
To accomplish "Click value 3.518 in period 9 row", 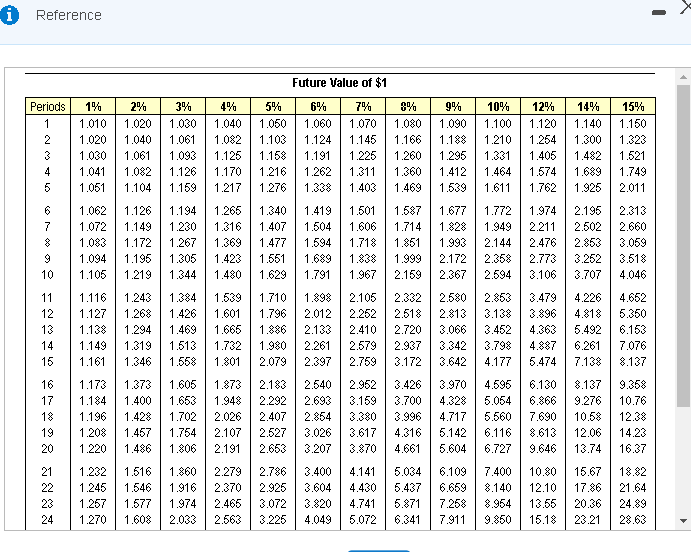I will click(632, 259).
